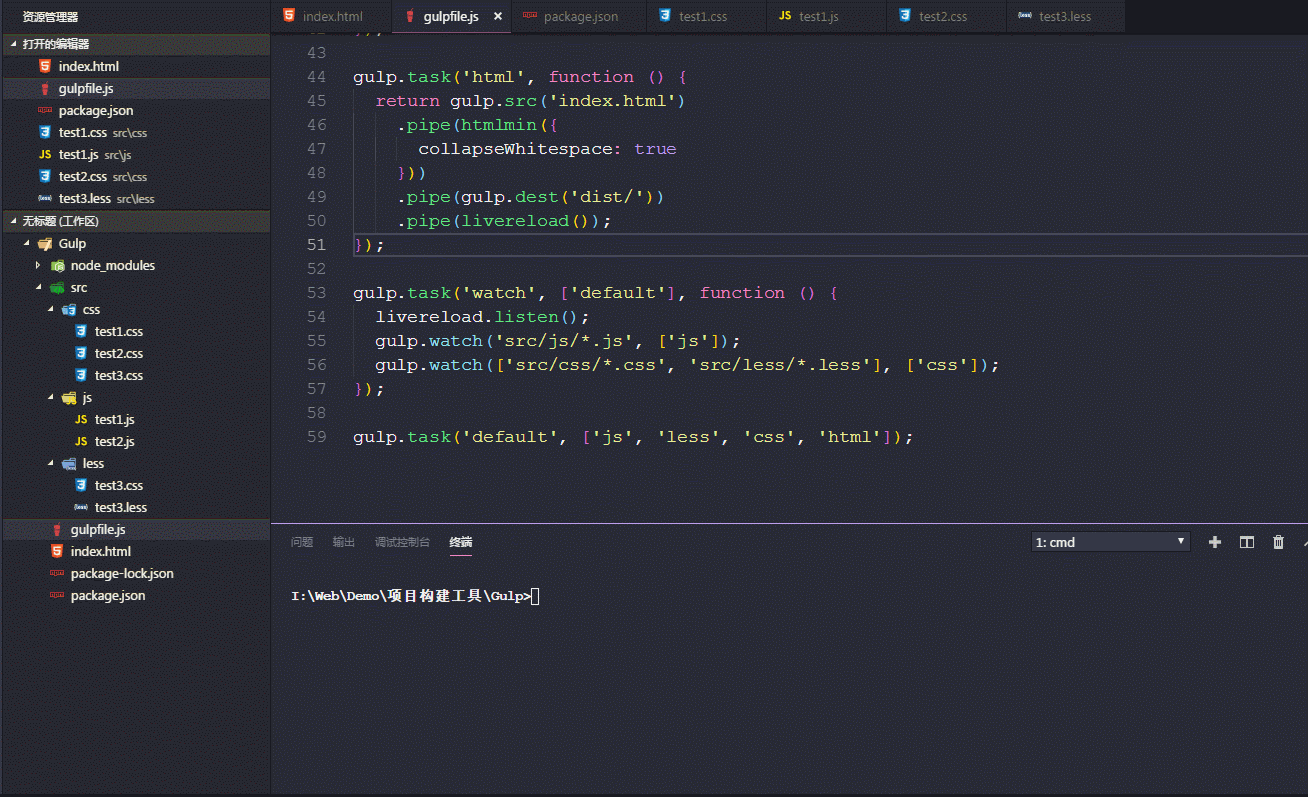Click the plus icon to add new terminal
The height and width of the screenshot is (797, 1308).
pyautogui.click(x=1215, y=542)
